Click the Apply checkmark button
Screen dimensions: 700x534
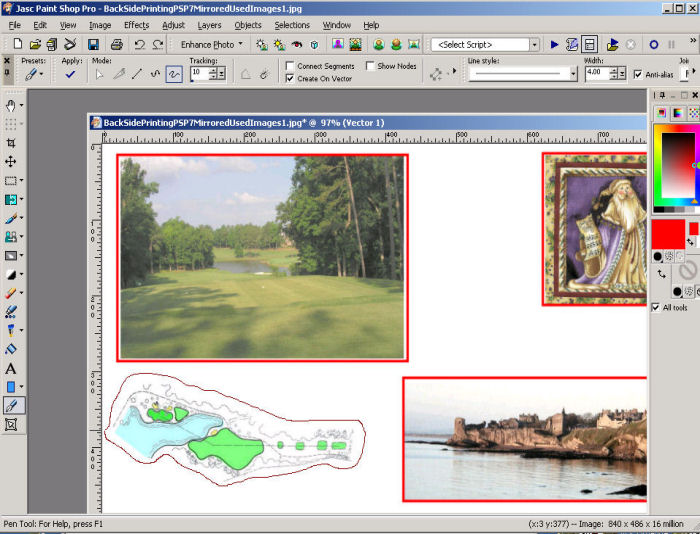[70, 74]
